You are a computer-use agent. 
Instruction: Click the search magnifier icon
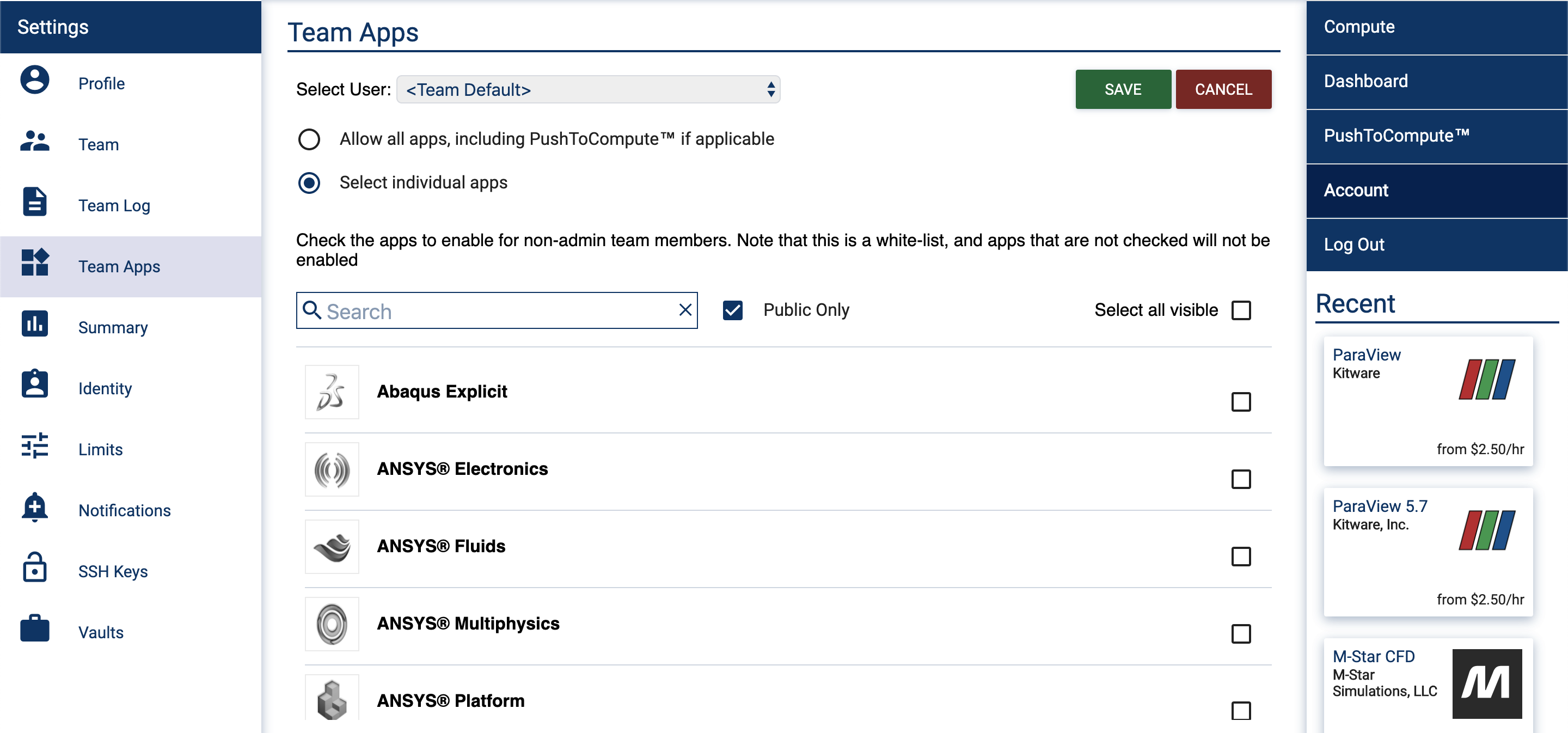pos(313,310)
